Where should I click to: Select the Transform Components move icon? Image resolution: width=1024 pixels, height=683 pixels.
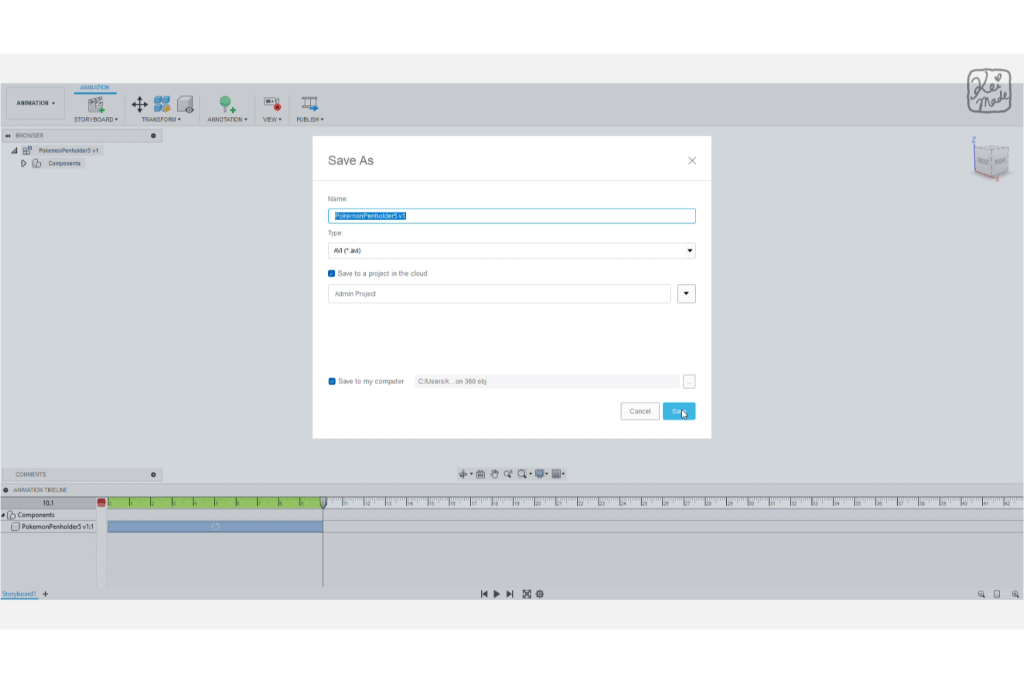[x=140, y=104]
